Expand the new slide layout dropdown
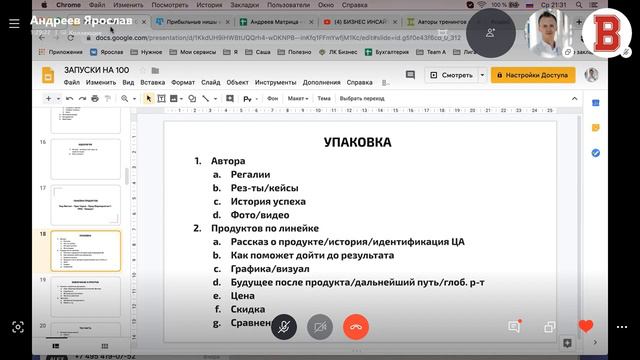The width and height of the screenshot is (640, 360). tap(58, 99)
